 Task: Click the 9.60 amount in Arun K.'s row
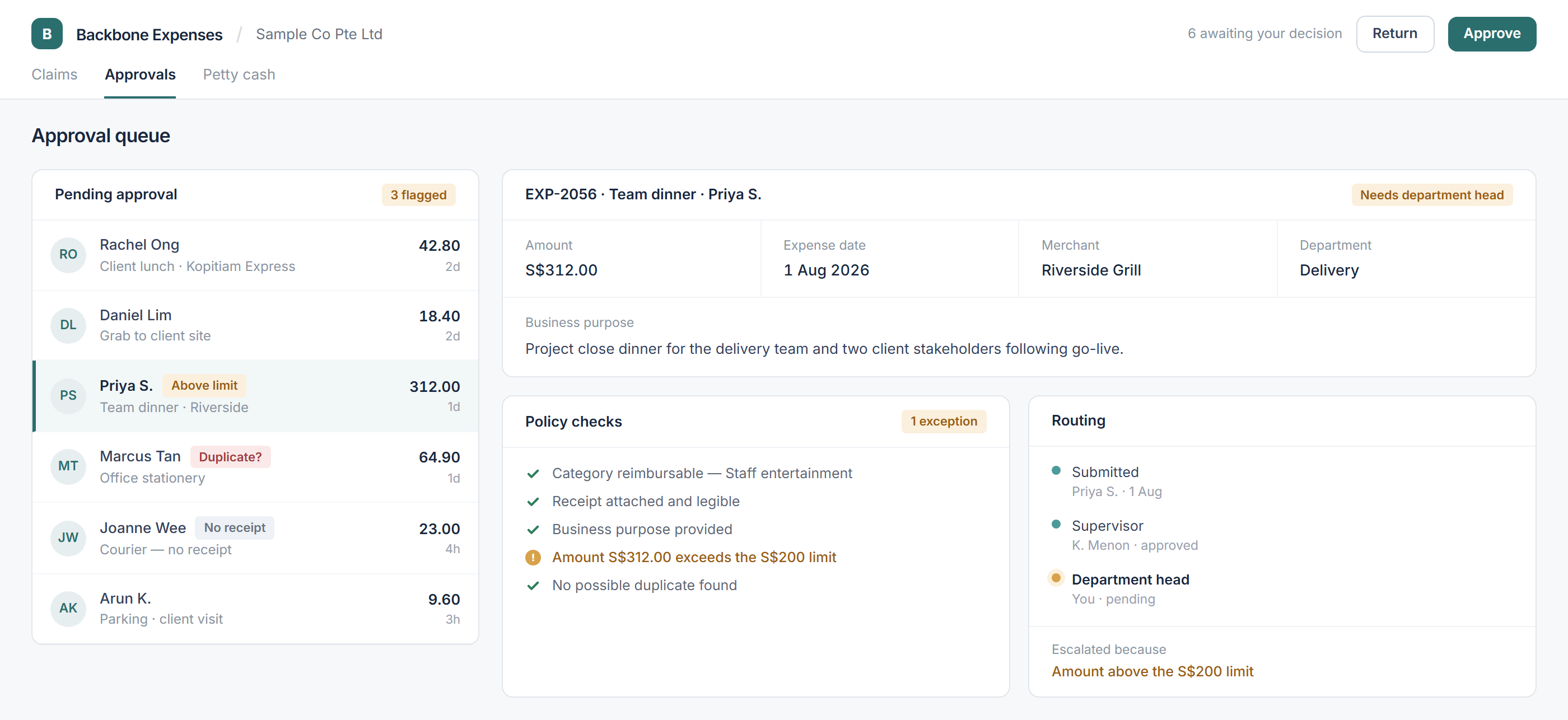pos(444,600)
